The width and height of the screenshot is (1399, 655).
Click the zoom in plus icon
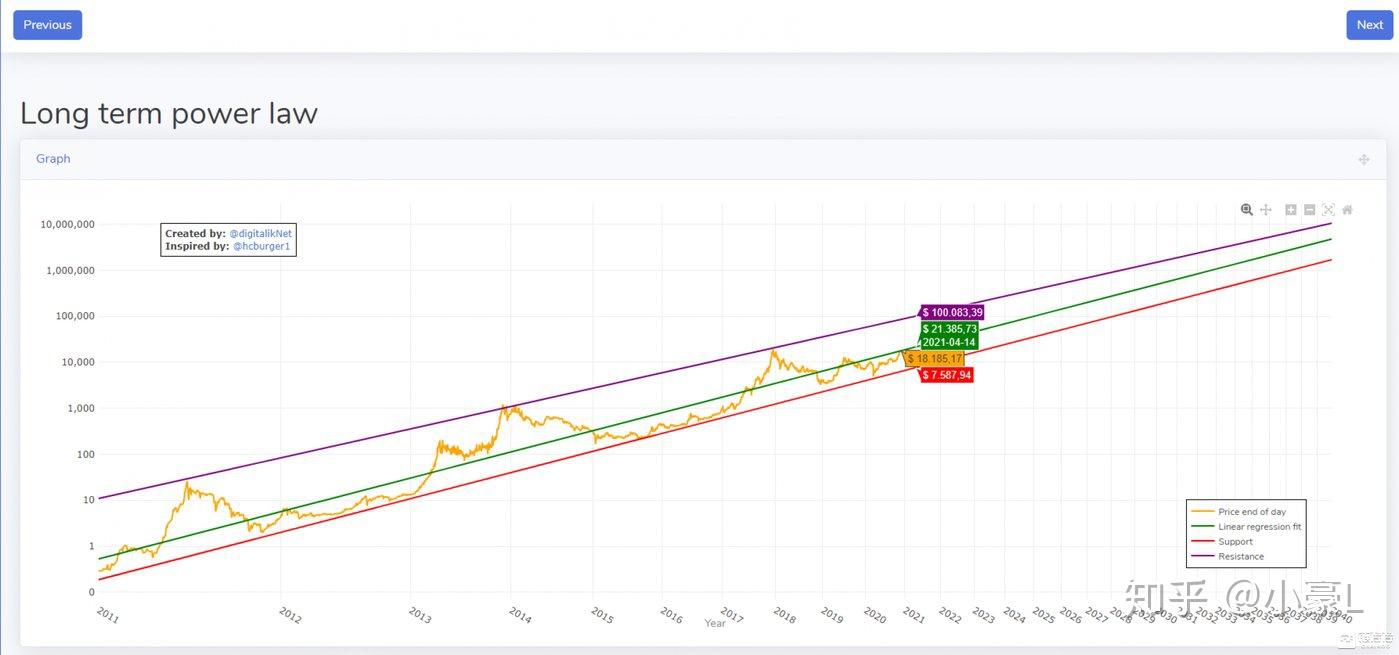pos(1291,210)
